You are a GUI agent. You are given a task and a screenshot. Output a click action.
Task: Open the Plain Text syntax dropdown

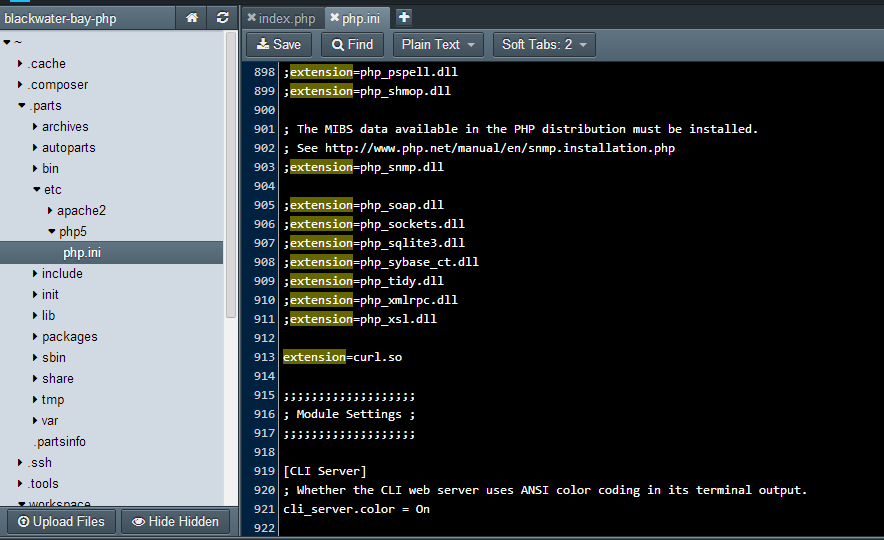click(x=438, y=44)
